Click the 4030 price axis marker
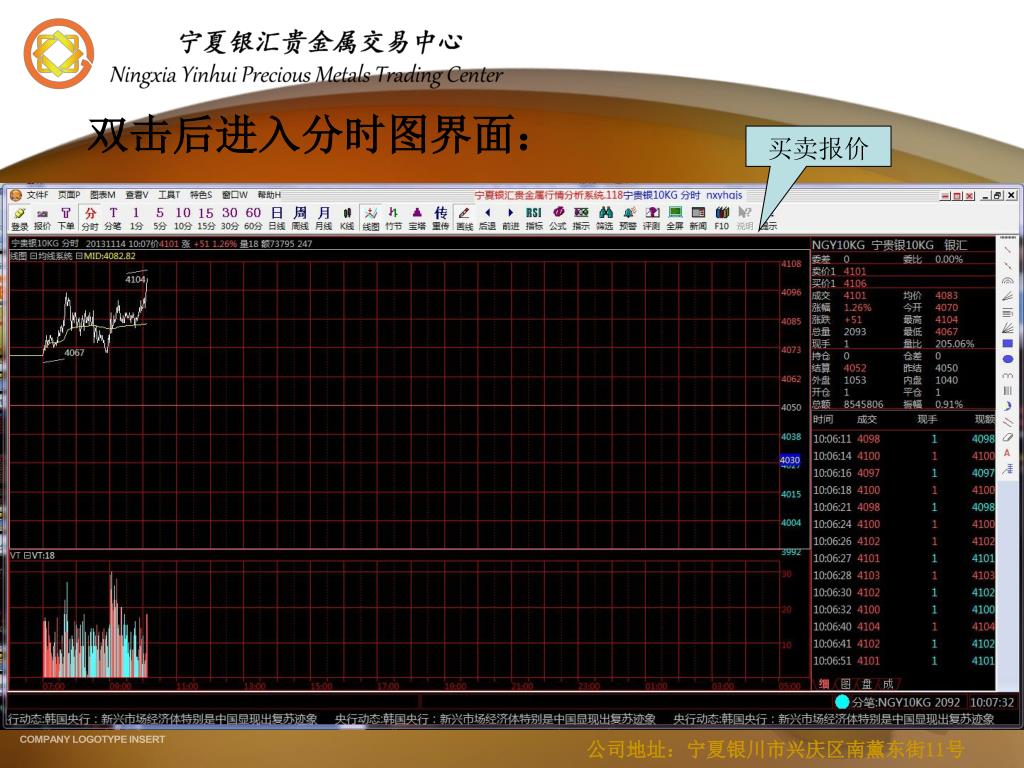This screenshot has height=768, width=1024. coord(790,460)
